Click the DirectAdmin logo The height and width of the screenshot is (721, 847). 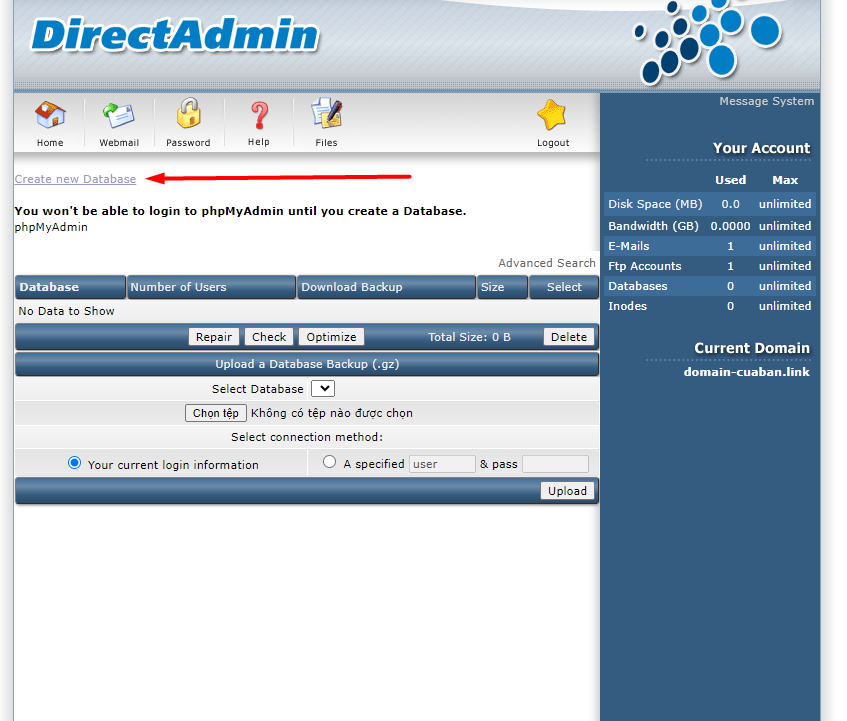click(175, 35)
